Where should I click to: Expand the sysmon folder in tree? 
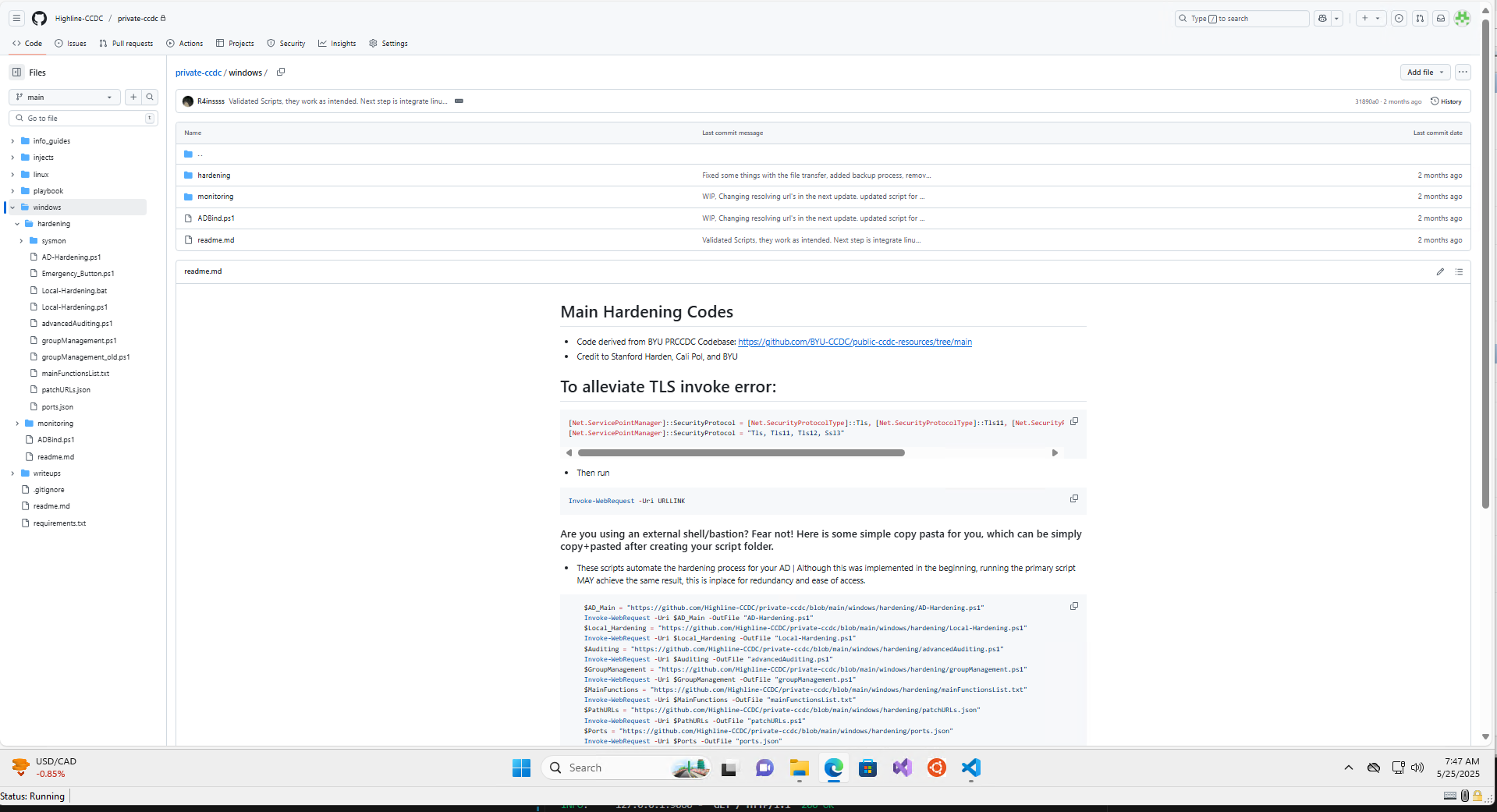pyautogui.click(x=21, y=241)
